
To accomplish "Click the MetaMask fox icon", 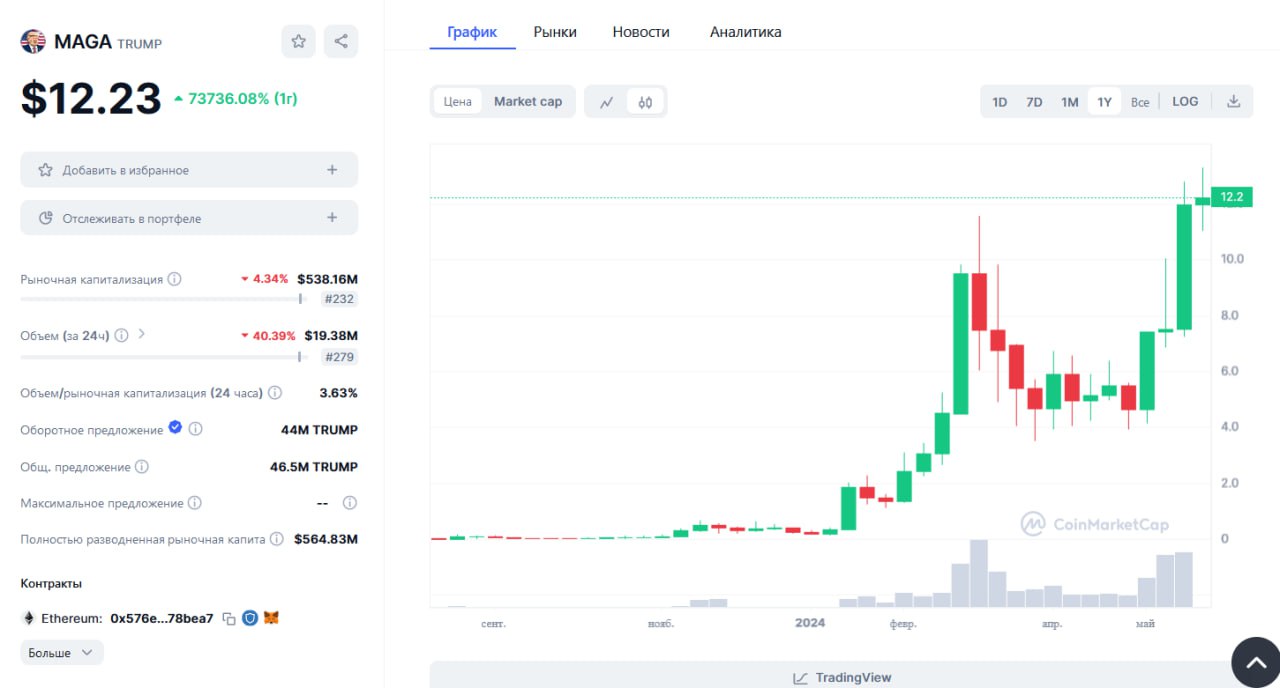I will tap(271, 618).
